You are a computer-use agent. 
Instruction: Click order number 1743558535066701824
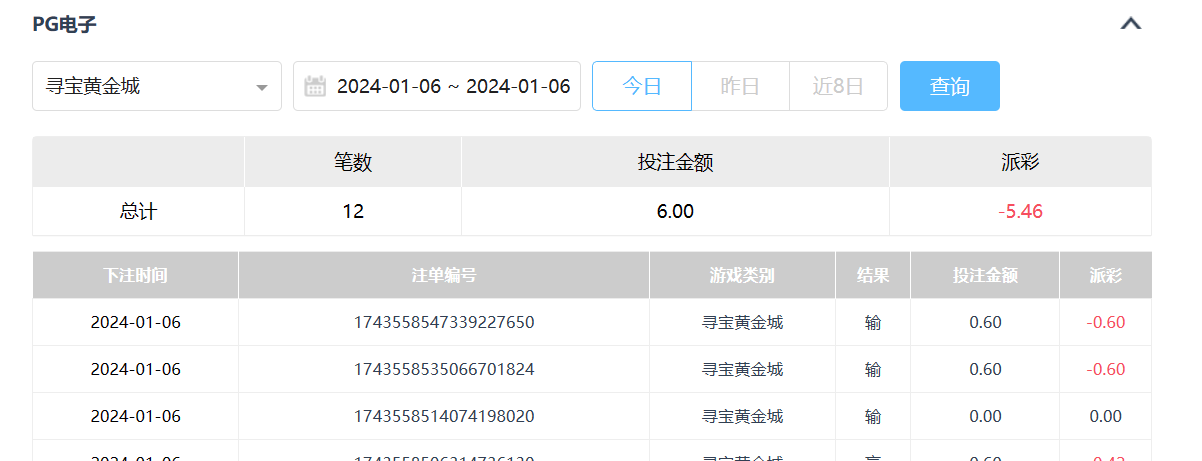click(x=444, y=369)
